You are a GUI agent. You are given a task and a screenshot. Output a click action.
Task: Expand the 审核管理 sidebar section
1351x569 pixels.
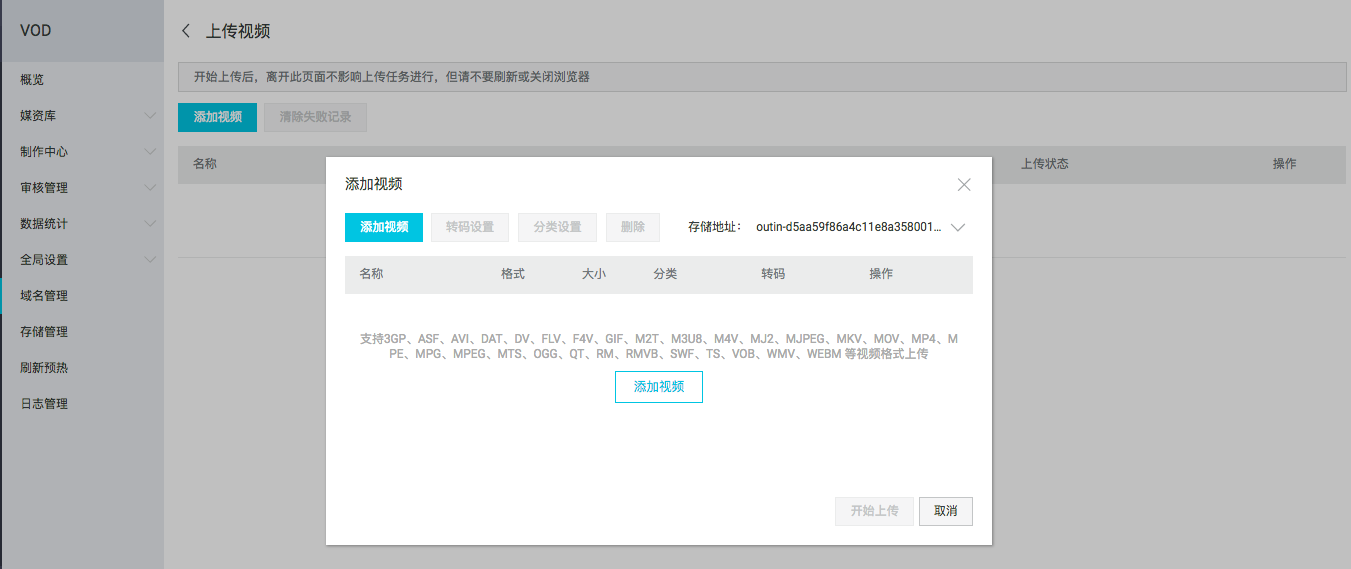[150, 188]
